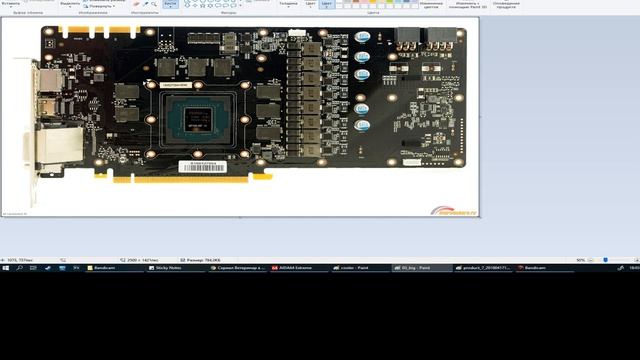Viewport: 640px width, 360px height.
Task: Click the canvas bottom-edge resize handle
Action: click(x=240, y=218)
